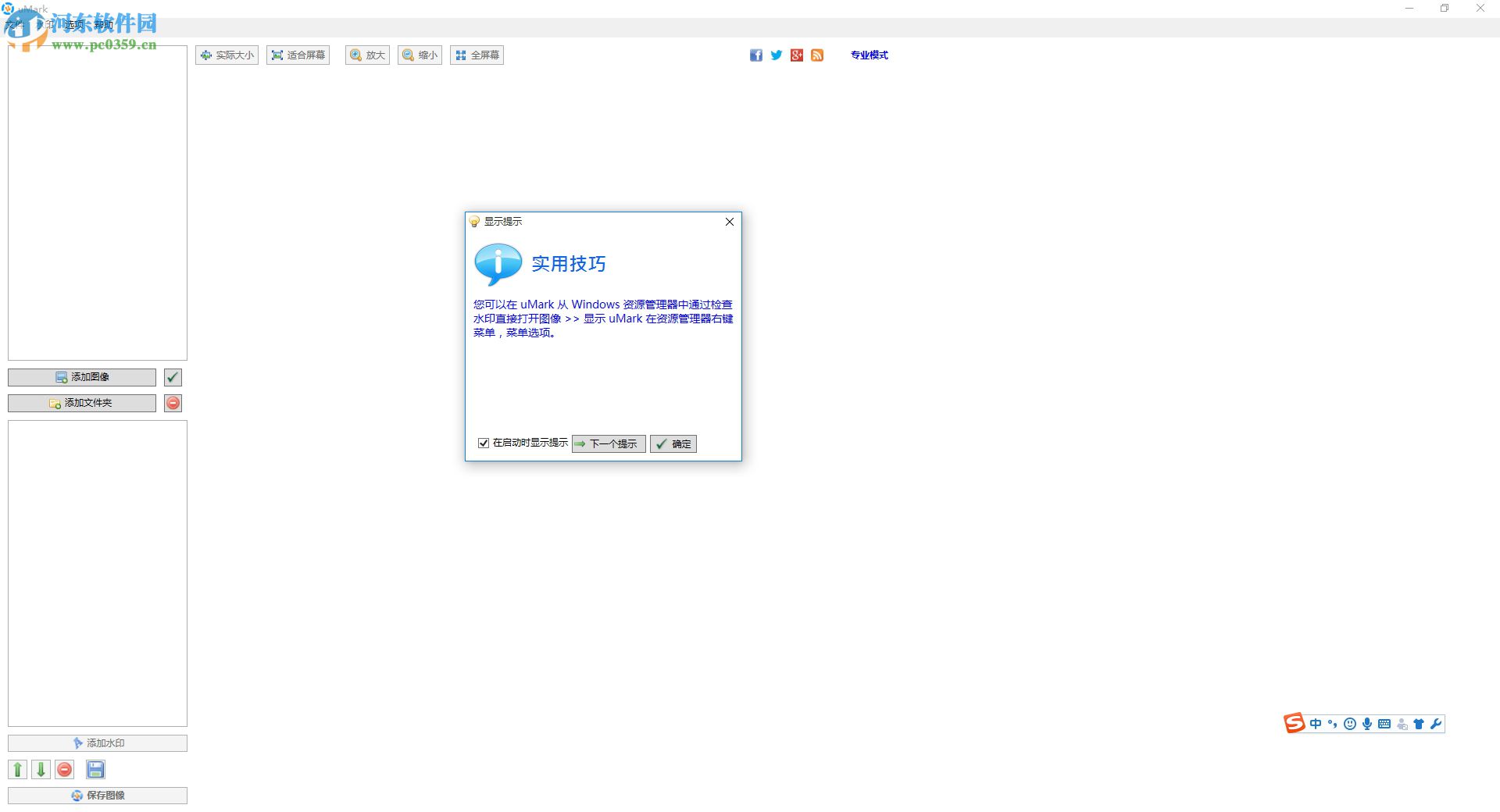Click 下一个提示 to see next tip
The height and width of the screenshot is (812, 1500).
pos(608,443)
